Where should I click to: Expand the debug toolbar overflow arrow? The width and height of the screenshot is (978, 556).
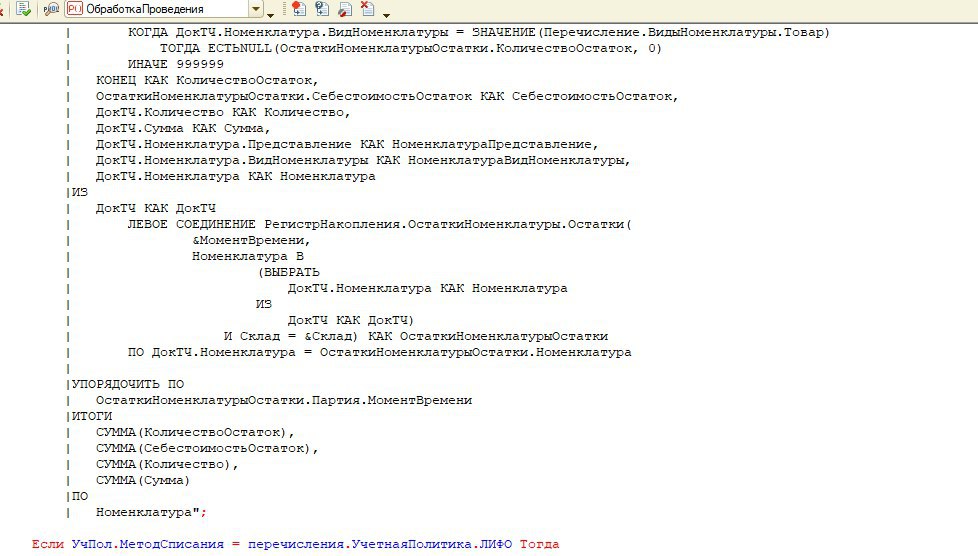point(386,14)
